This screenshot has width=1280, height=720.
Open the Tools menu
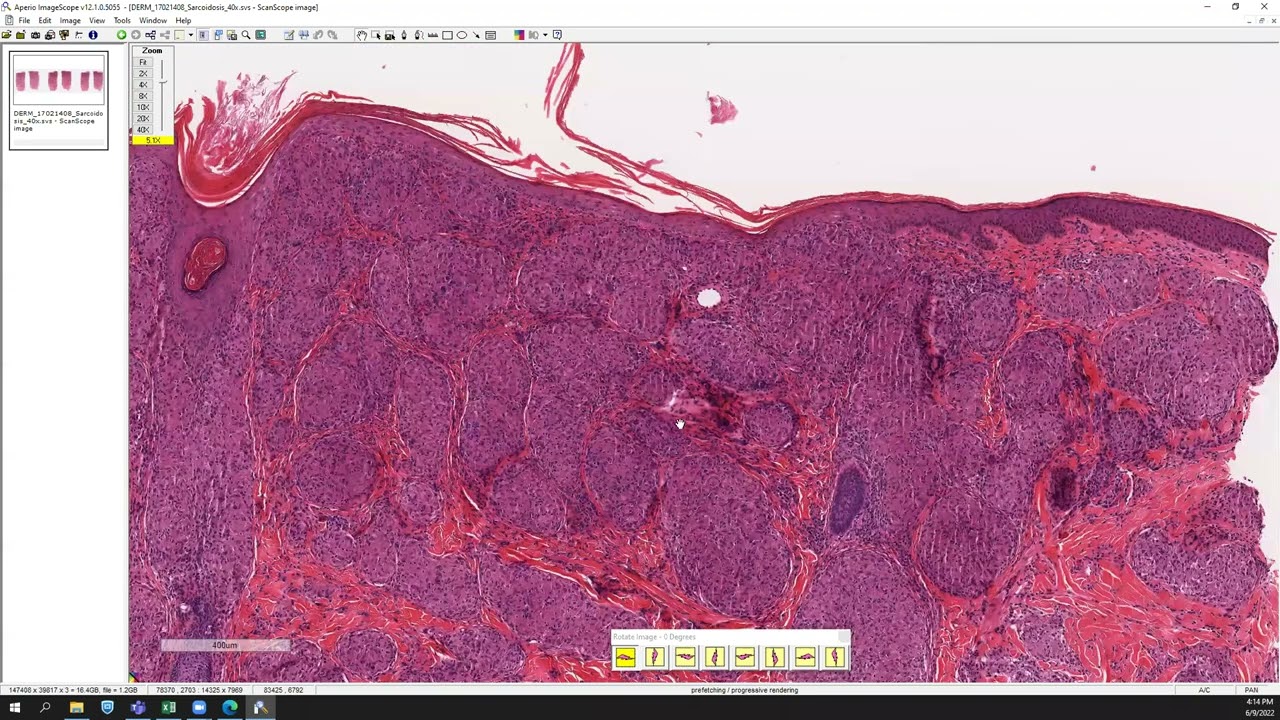point(122,20)
